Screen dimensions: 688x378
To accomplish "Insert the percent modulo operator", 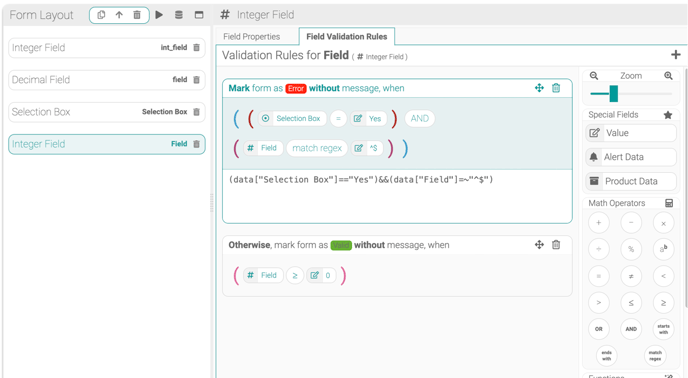I will [x=631, y=249].
